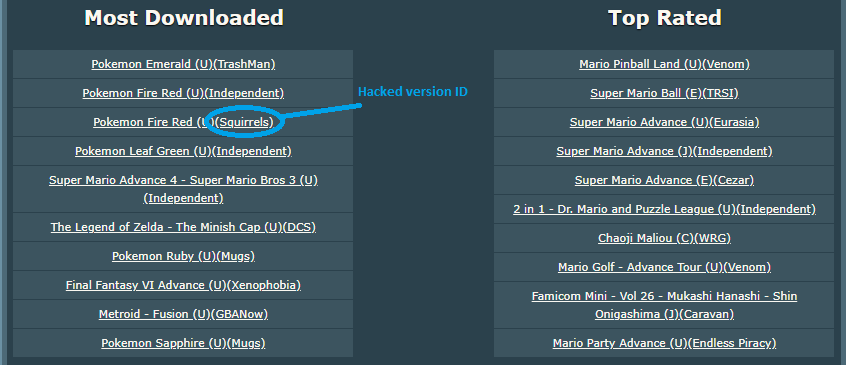The width and height of the screenshot is (846, 365).
Task: Open Mario Golf - Advance Tour (U)(Venom)
Action: (665, 267)
